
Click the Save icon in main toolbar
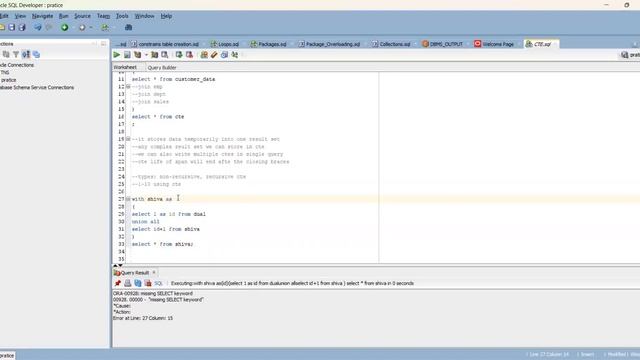click(x=12, y=27)
